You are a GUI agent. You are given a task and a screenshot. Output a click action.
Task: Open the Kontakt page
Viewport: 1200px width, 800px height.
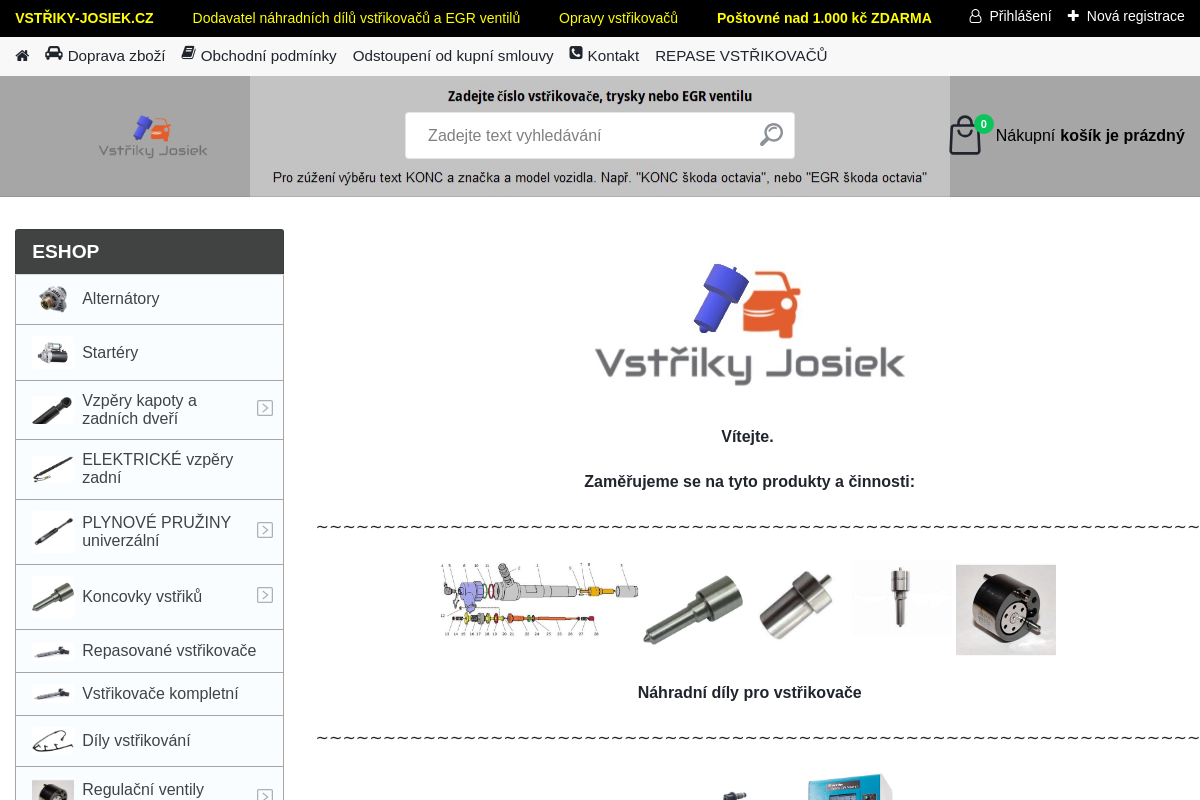[x=613, y=56]
